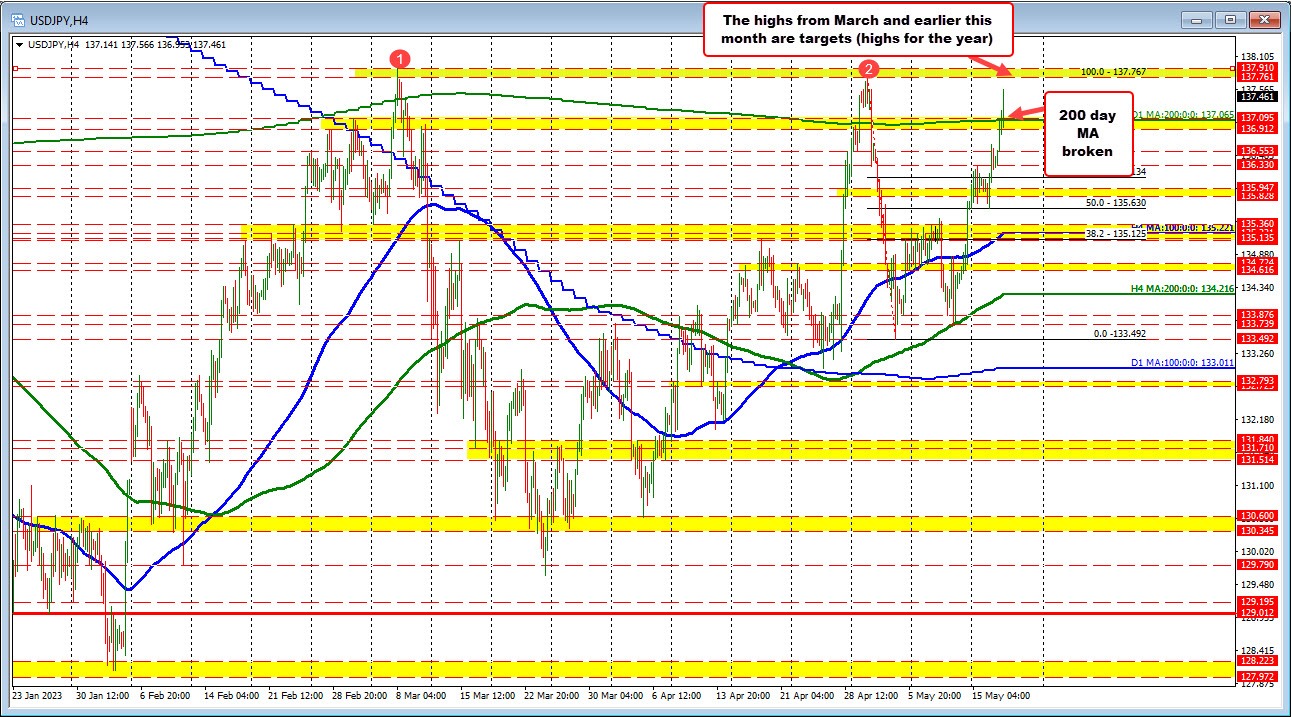Click the chart window icon in title bar
1291x717 pixels.
tap(18, 18)
